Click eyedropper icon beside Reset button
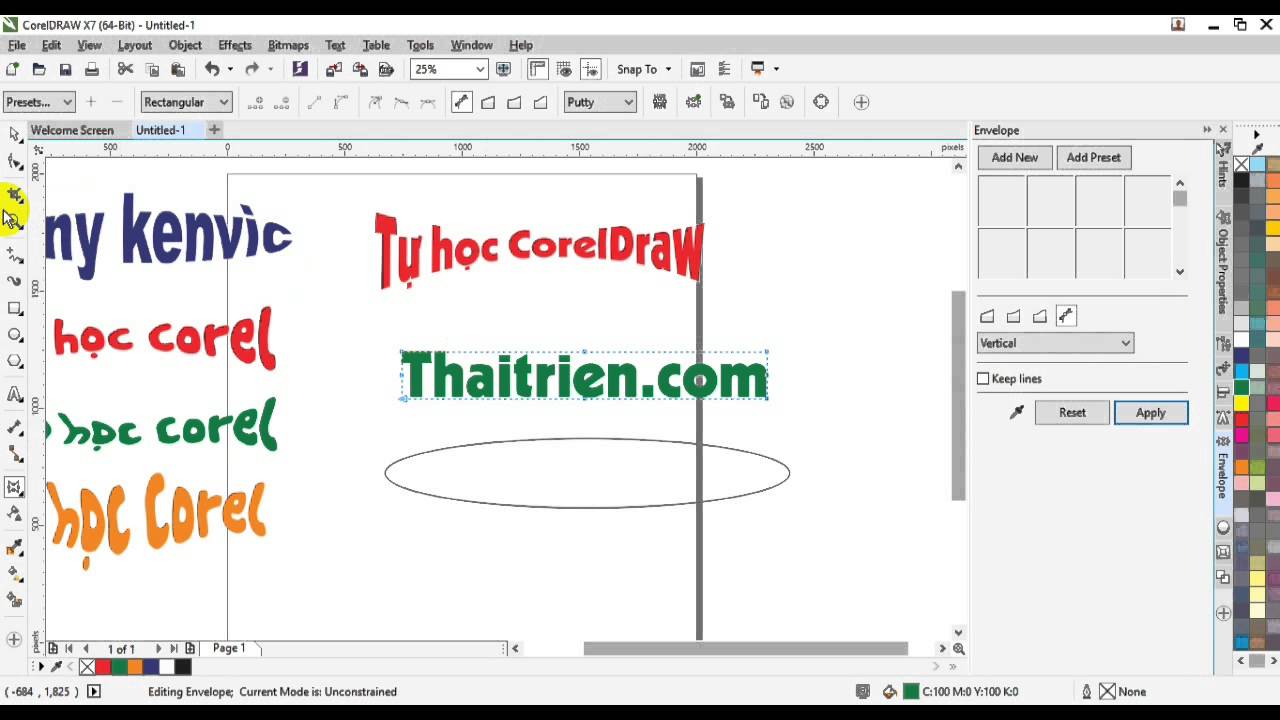1280x720 pixels. 1017,412
